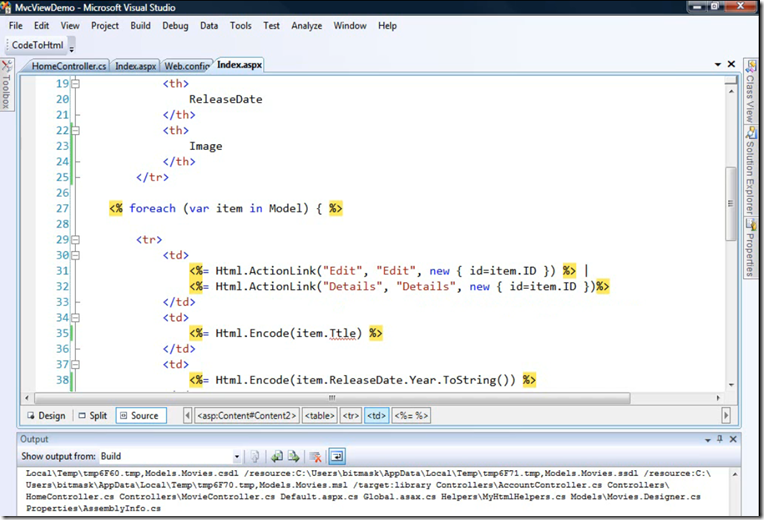This screenshot has height=520, width=764.
Task: Open the Edit menu
Action: point(41,26)
